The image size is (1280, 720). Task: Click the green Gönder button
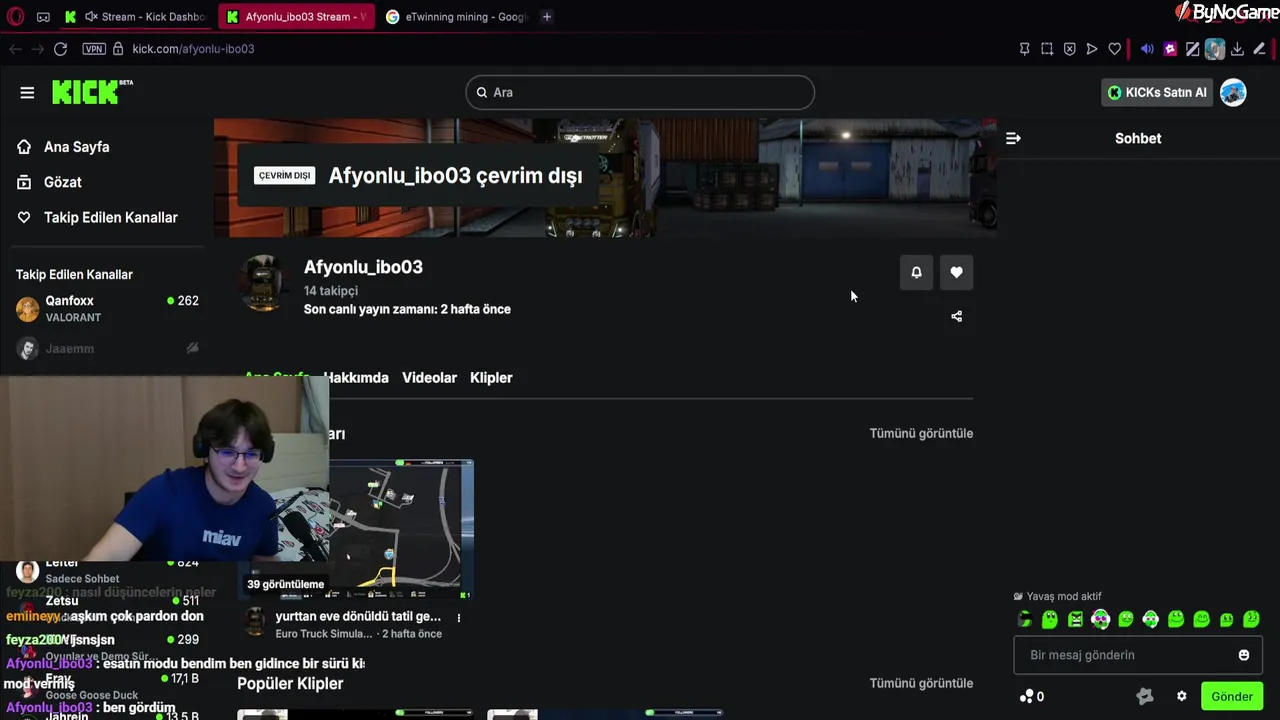(1232, 696)
